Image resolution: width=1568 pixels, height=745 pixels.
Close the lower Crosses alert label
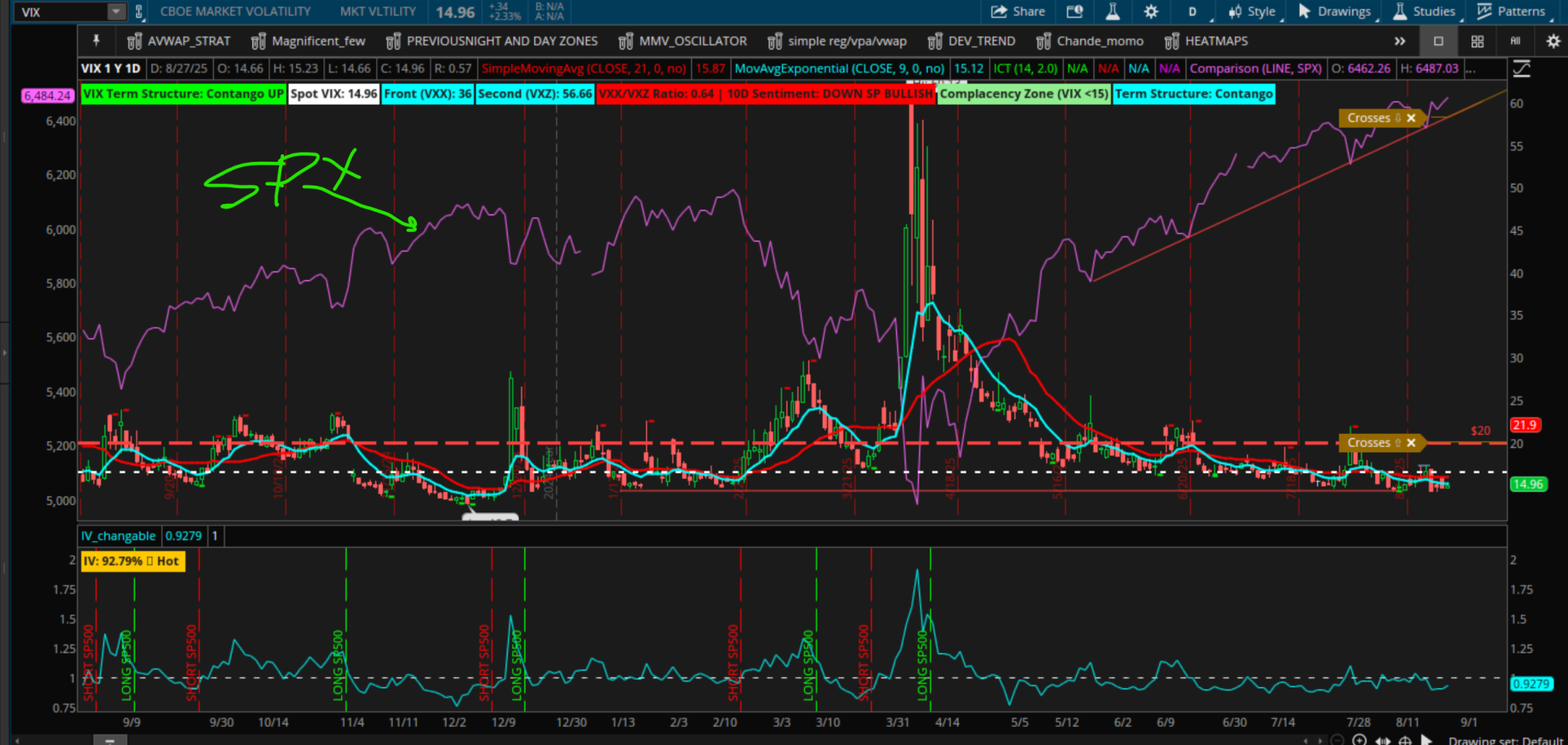click(1411, 443)
